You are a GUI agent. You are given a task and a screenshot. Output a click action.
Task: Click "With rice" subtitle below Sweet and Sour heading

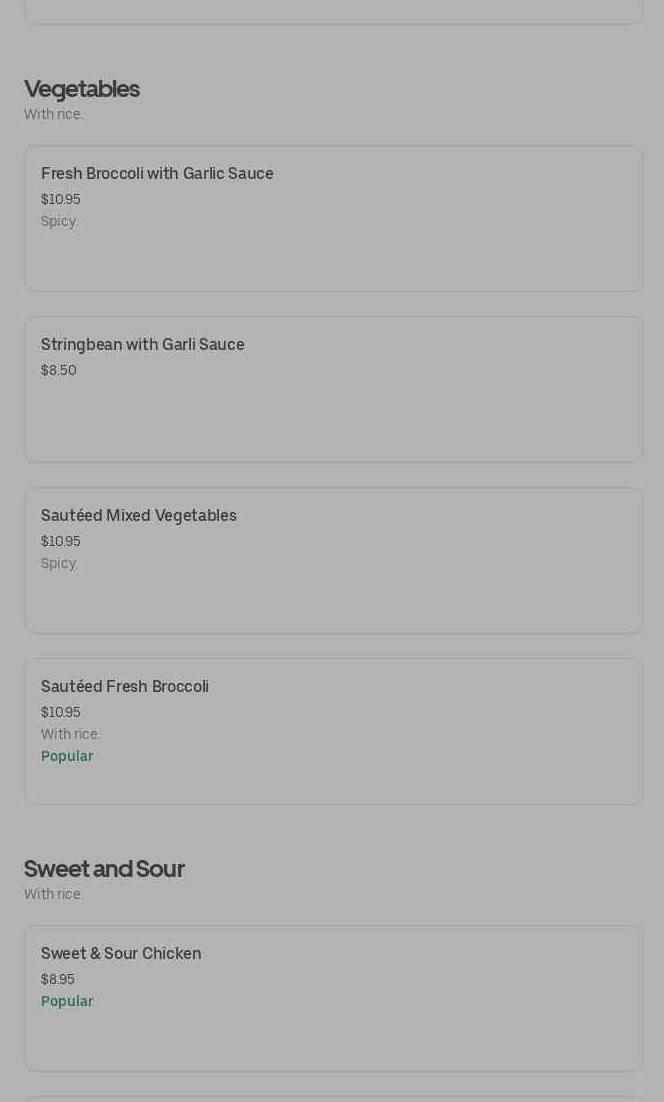point(54,895)
